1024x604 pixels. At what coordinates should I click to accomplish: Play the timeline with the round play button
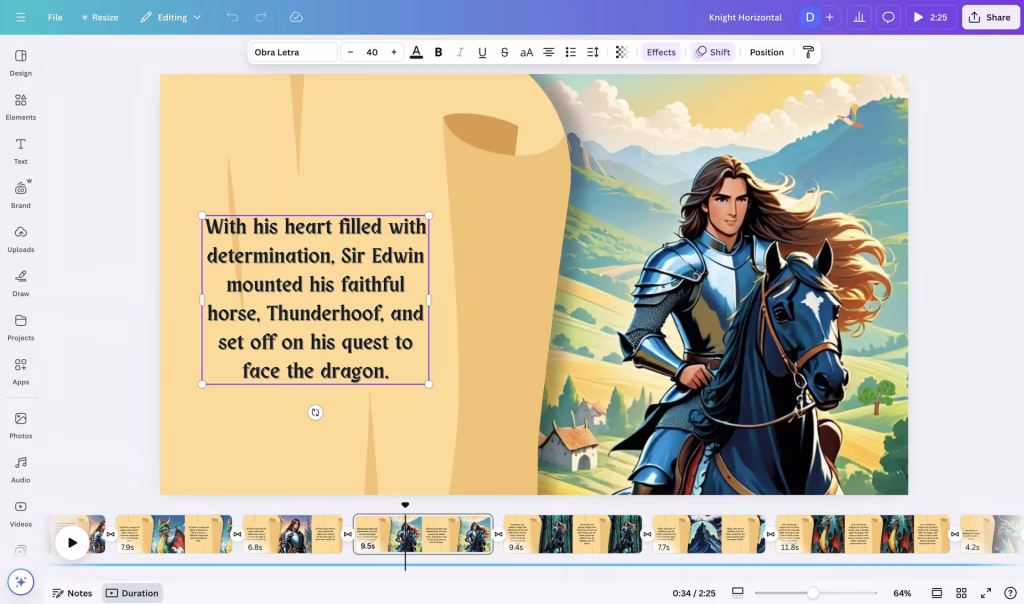pyautogui.click(x=72, y=542)
